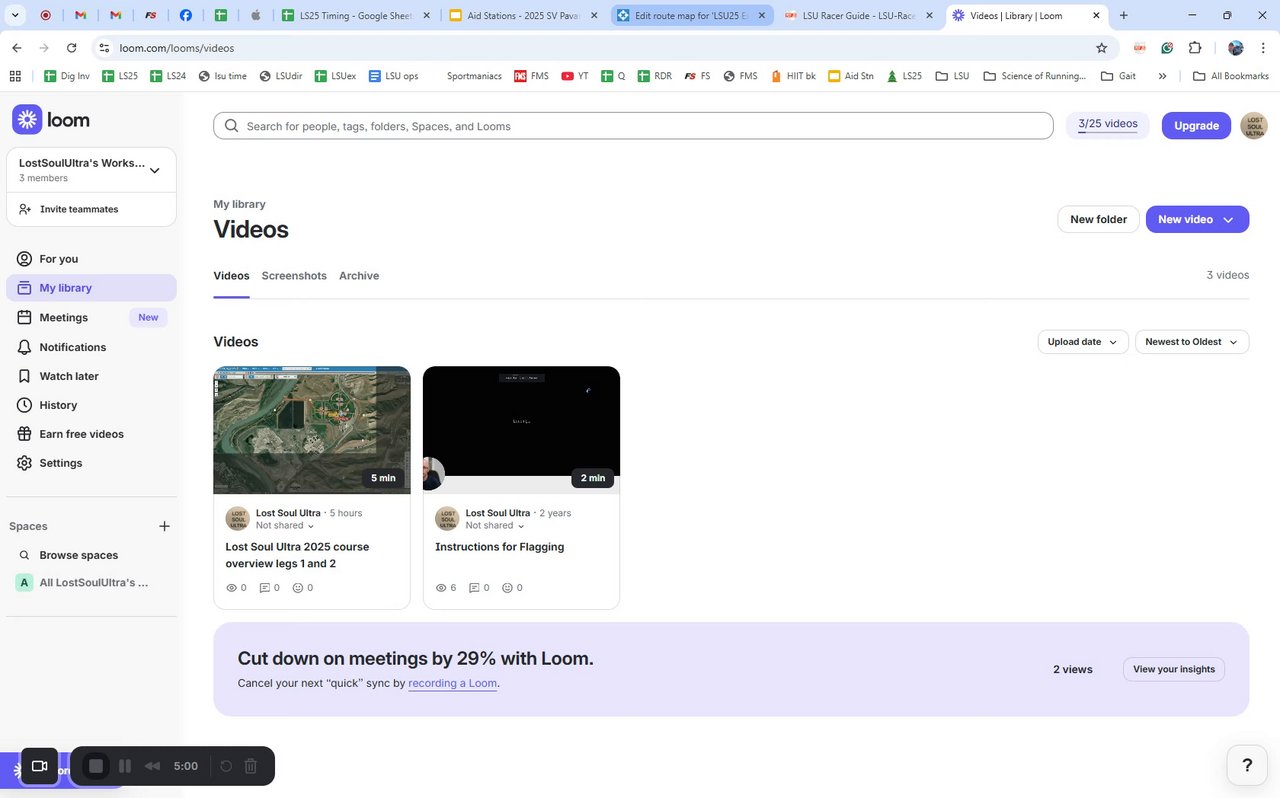Switch to the Videos tab

coord(231,276)
